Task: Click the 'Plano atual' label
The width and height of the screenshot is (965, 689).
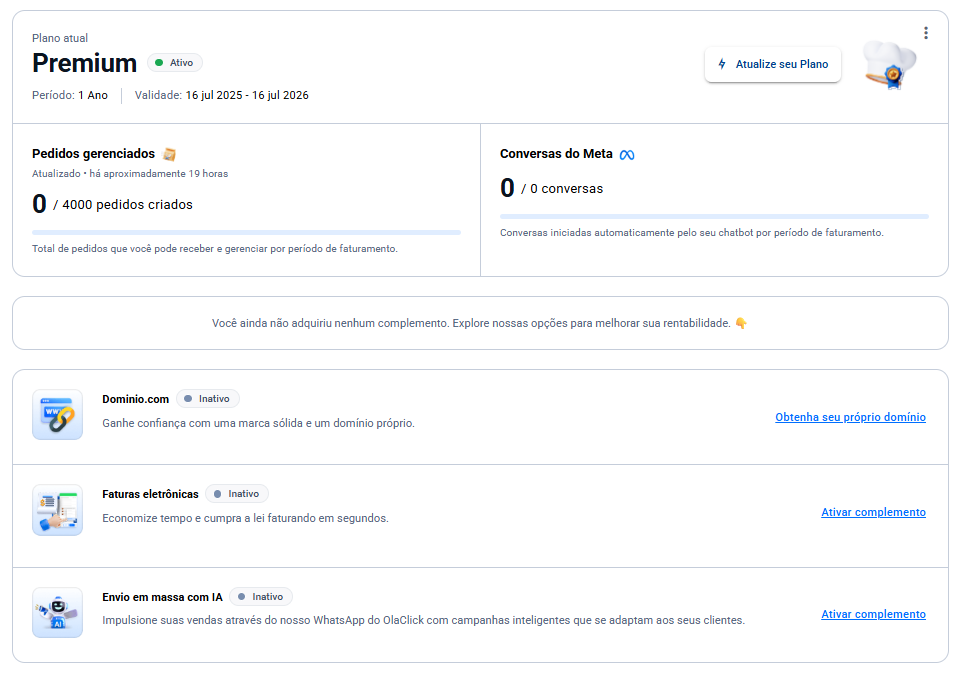Action: 60,38
